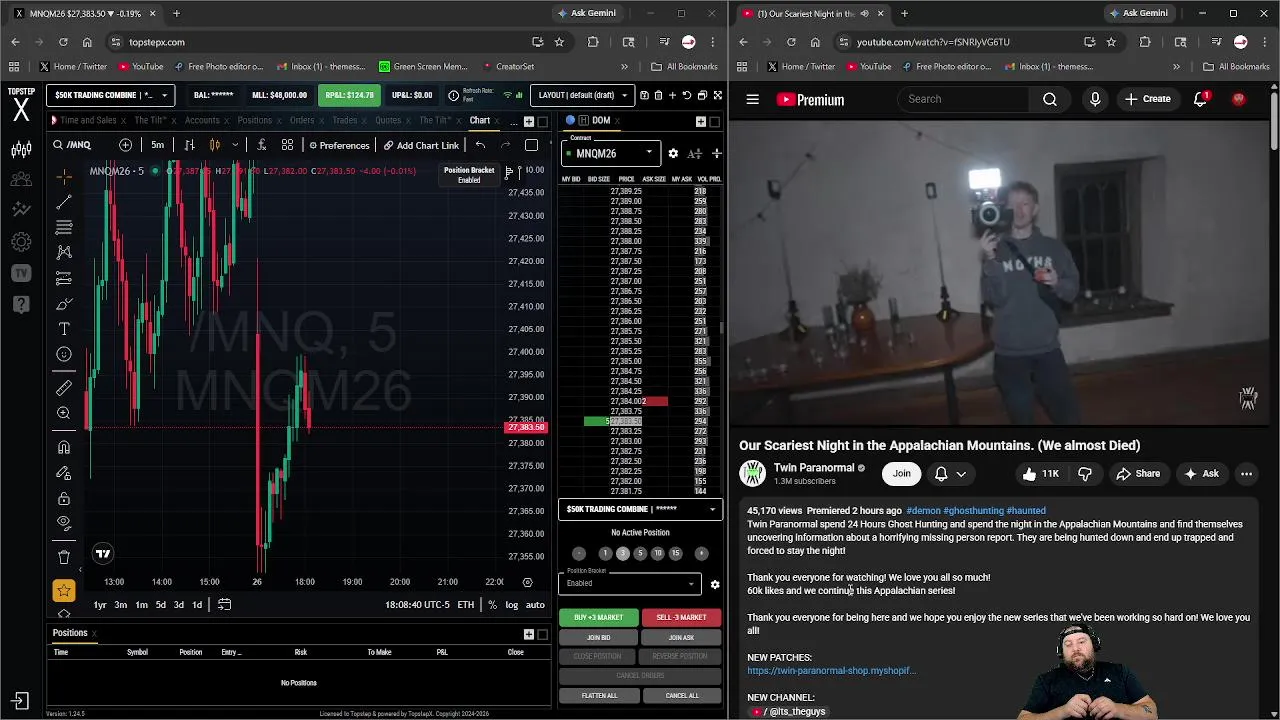This screenshot has width=1280, height=720.
Task: Open chart Preferences
Action: pos(338,145)
